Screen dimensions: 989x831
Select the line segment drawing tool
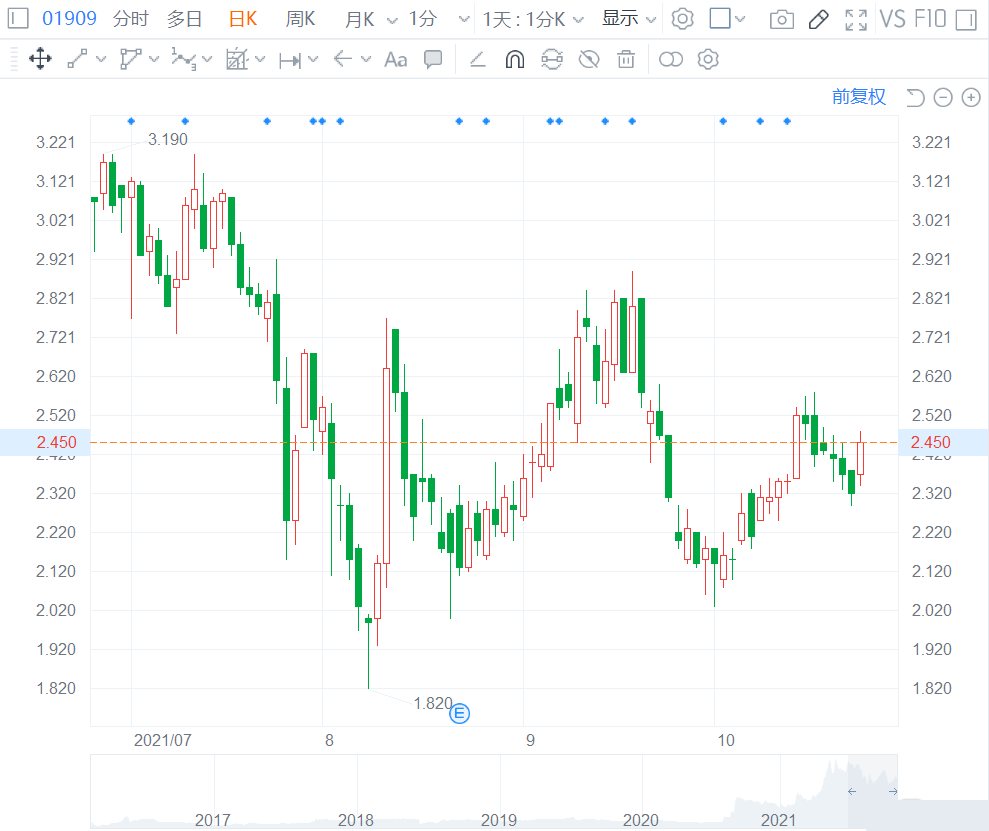[x=78, y=59]
